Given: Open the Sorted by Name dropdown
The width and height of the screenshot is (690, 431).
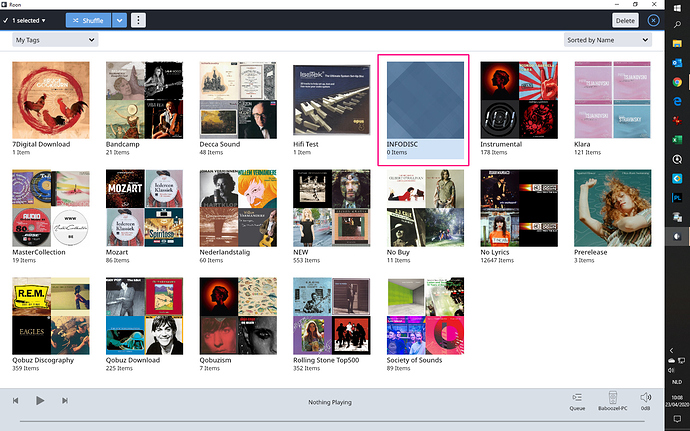Looking at the screenshot, I should 608,40.
